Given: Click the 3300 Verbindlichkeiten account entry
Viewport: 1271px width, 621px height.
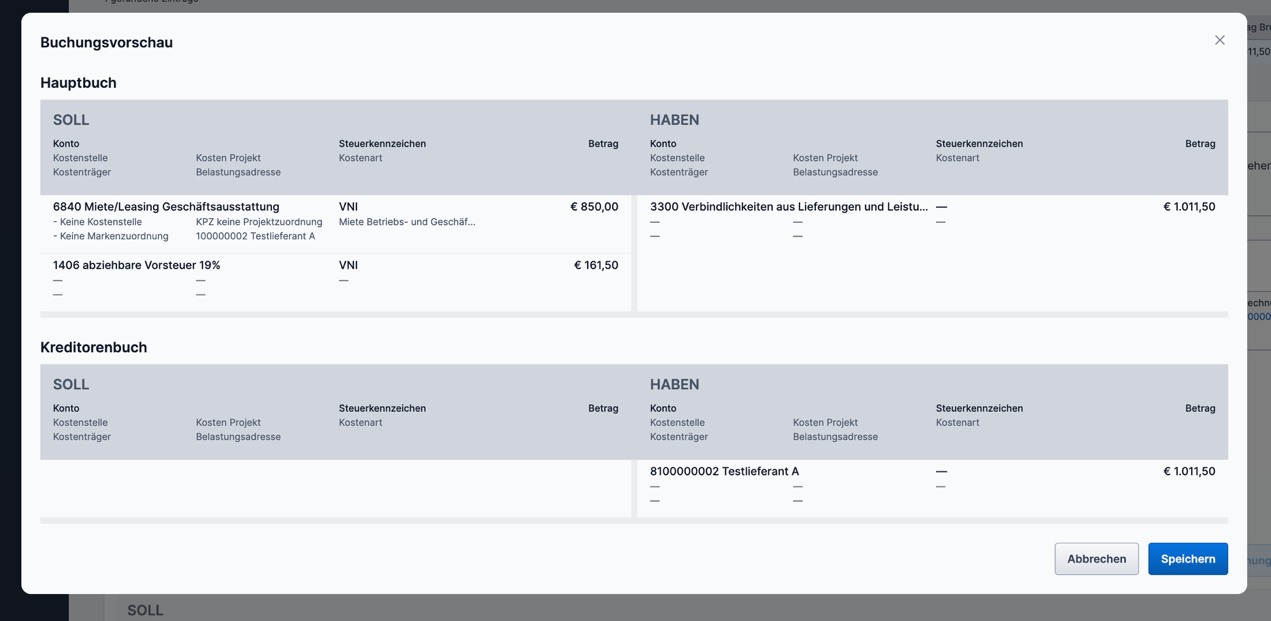Looking at the screenshot, I should (788, 207).
